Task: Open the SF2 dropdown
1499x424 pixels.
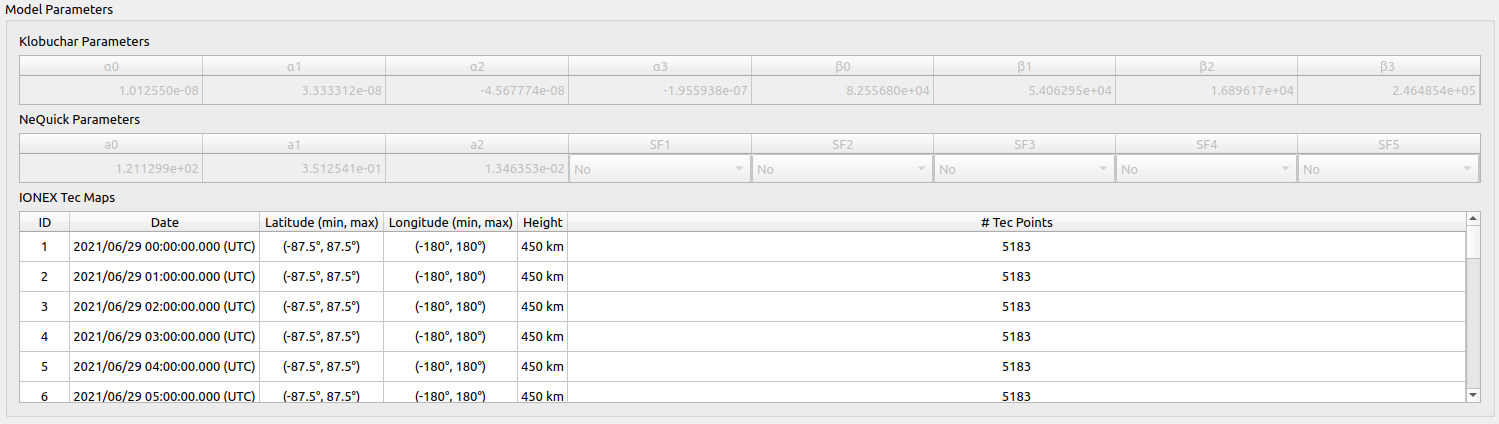Action: (x=842, y=170)
